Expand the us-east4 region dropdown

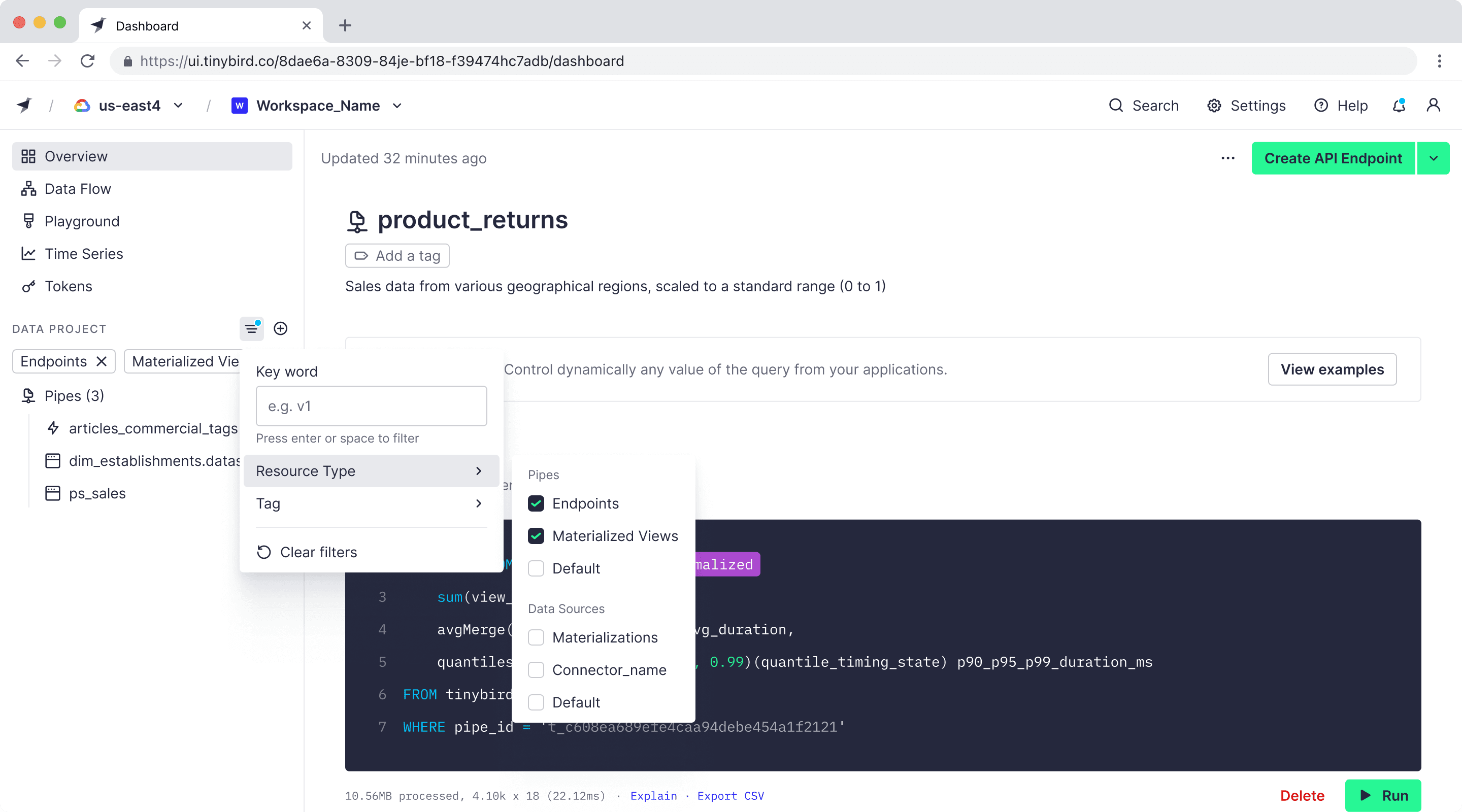178,106
